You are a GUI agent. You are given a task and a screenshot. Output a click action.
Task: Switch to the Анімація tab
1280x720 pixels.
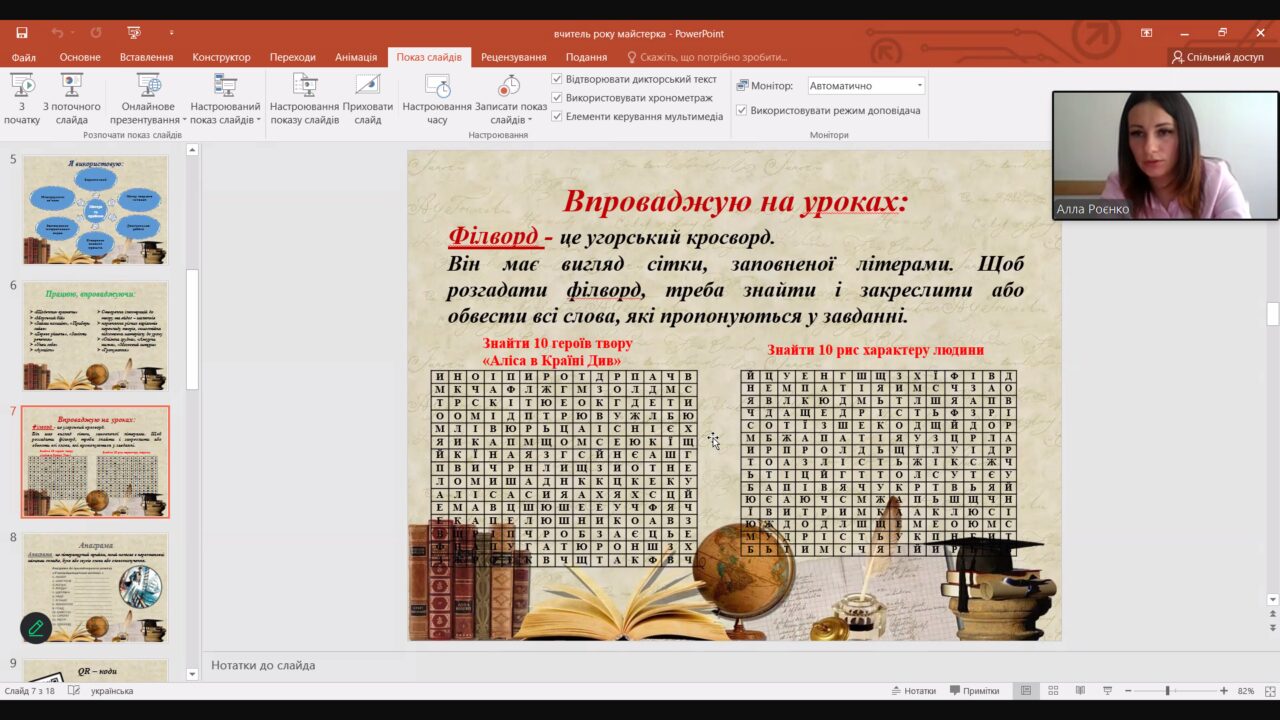pos(356,58)
